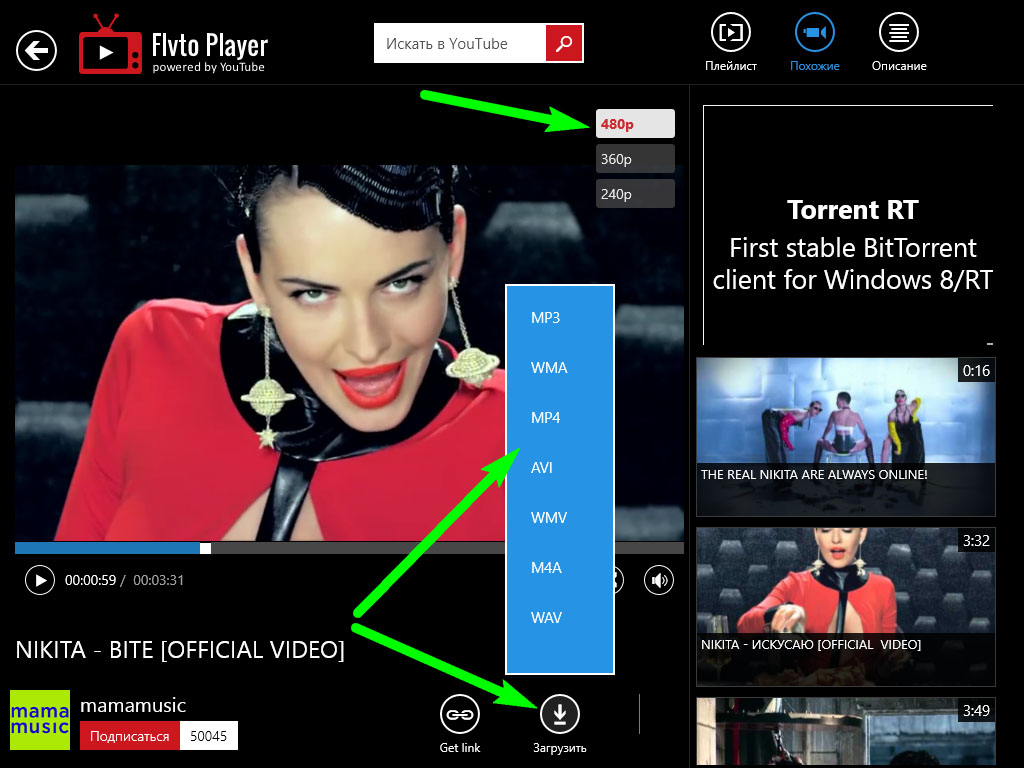
Task: Subscribe with the Подписаться button
Action: 129,736
